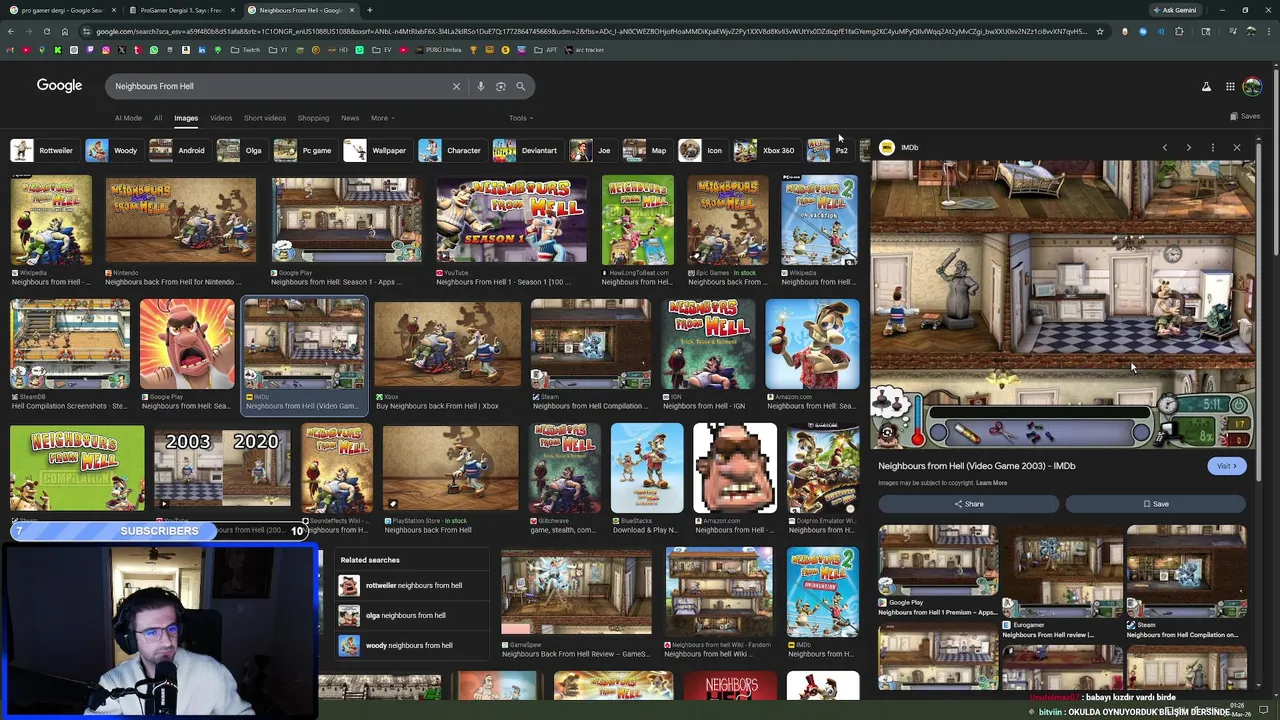
Task: Click the browser address bar URL
Action: (590, 31)
